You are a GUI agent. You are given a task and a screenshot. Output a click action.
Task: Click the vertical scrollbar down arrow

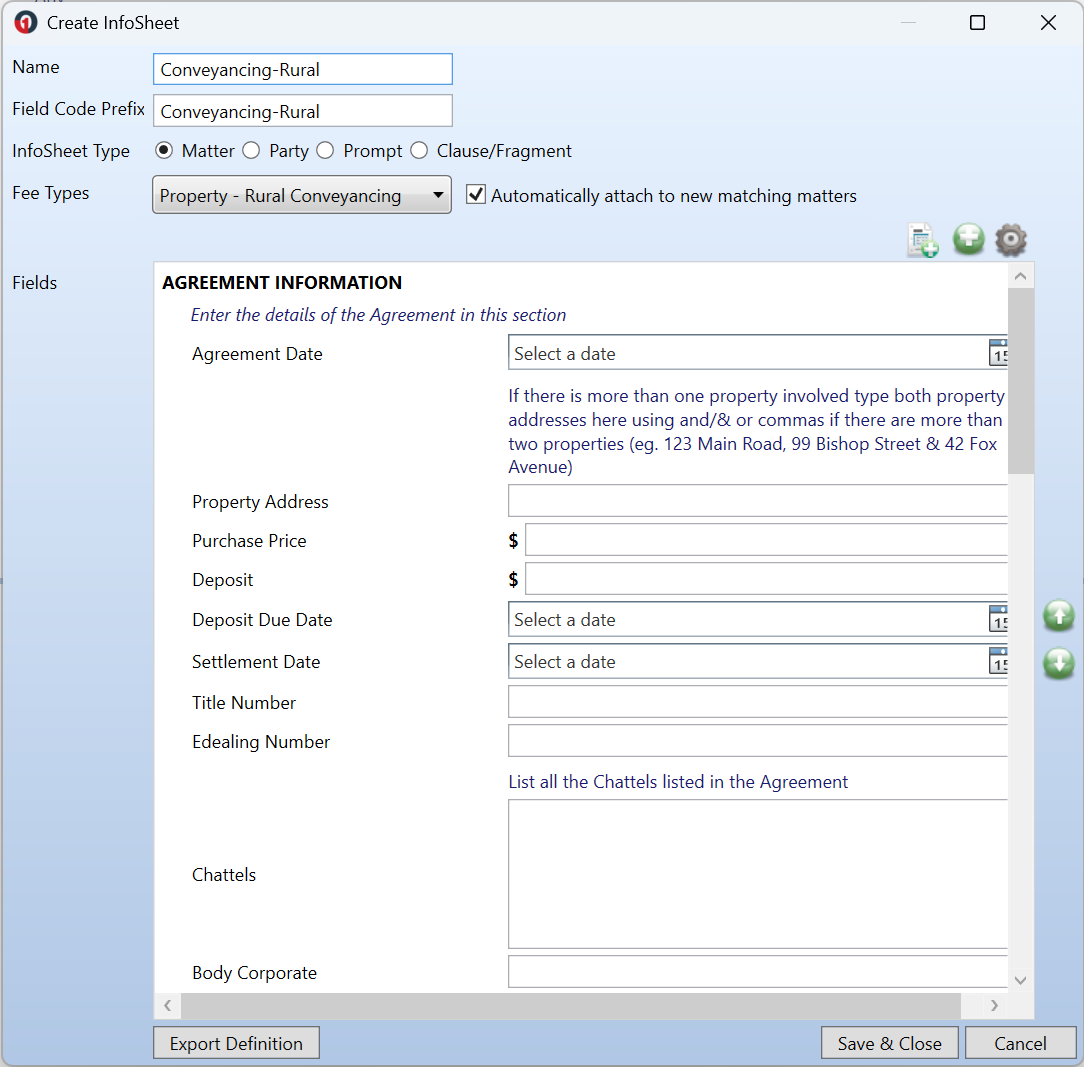tap(1020, 980)
